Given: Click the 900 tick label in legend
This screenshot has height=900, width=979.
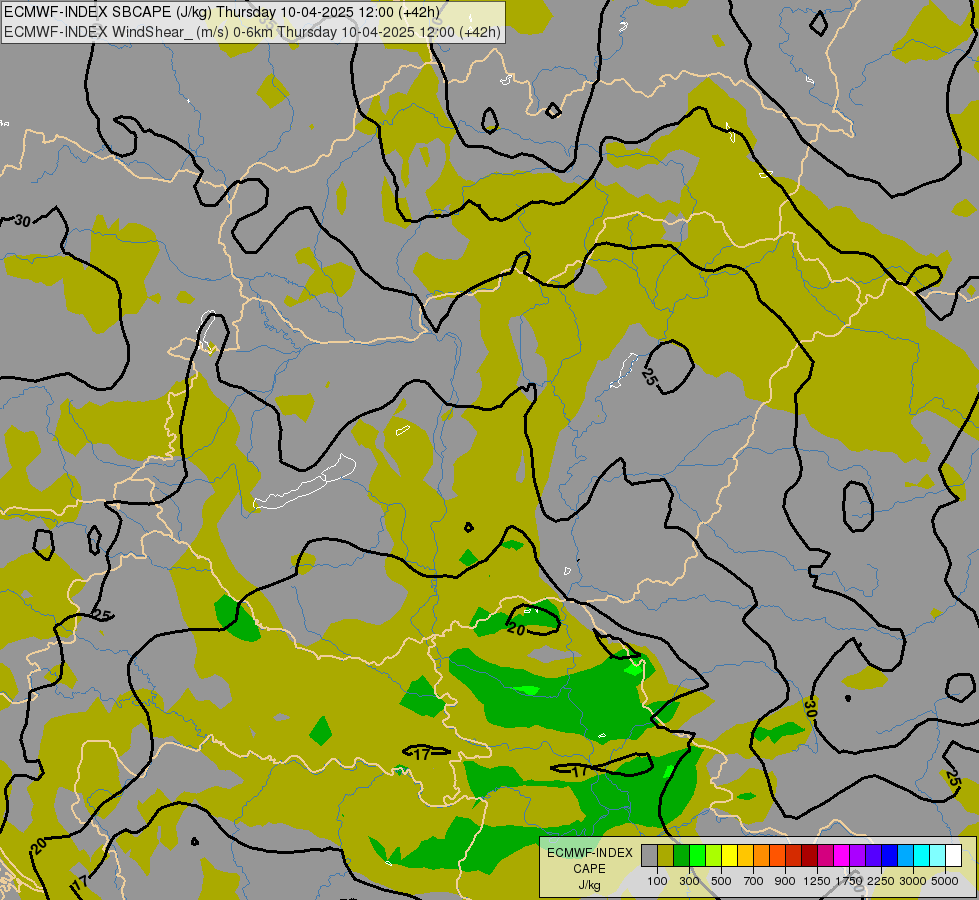Looking at the screenshot, I should tap(785, 881).
